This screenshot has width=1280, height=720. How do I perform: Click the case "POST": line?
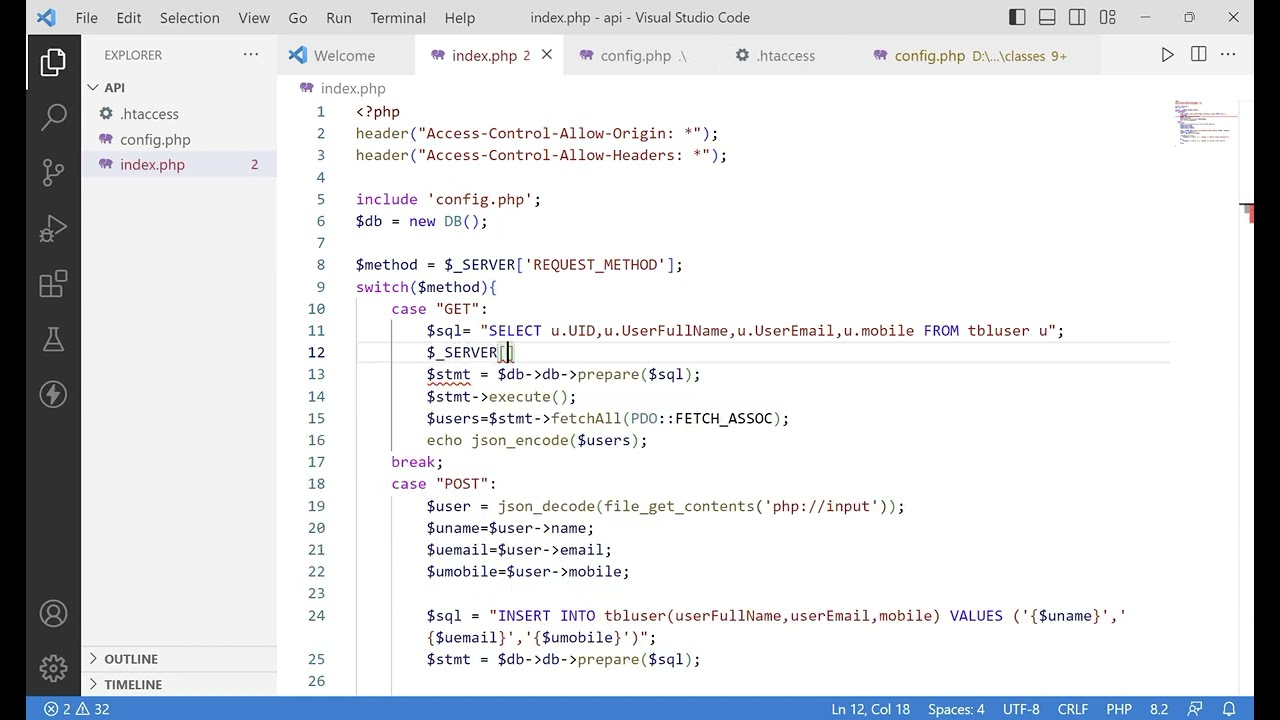444,484
